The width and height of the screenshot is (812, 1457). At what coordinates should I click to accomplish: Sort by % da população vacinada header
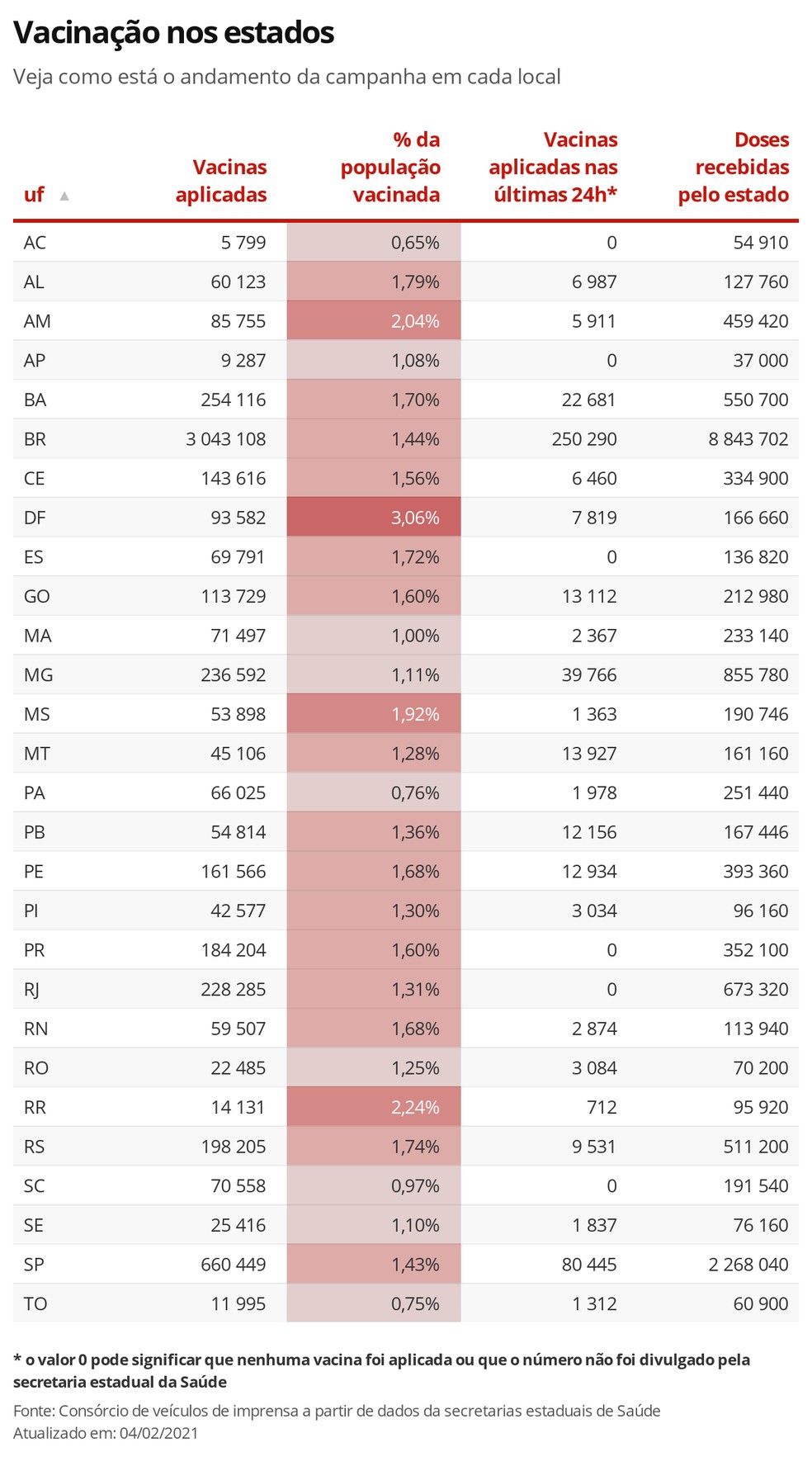pyautogui.click(x=390, y=168)
